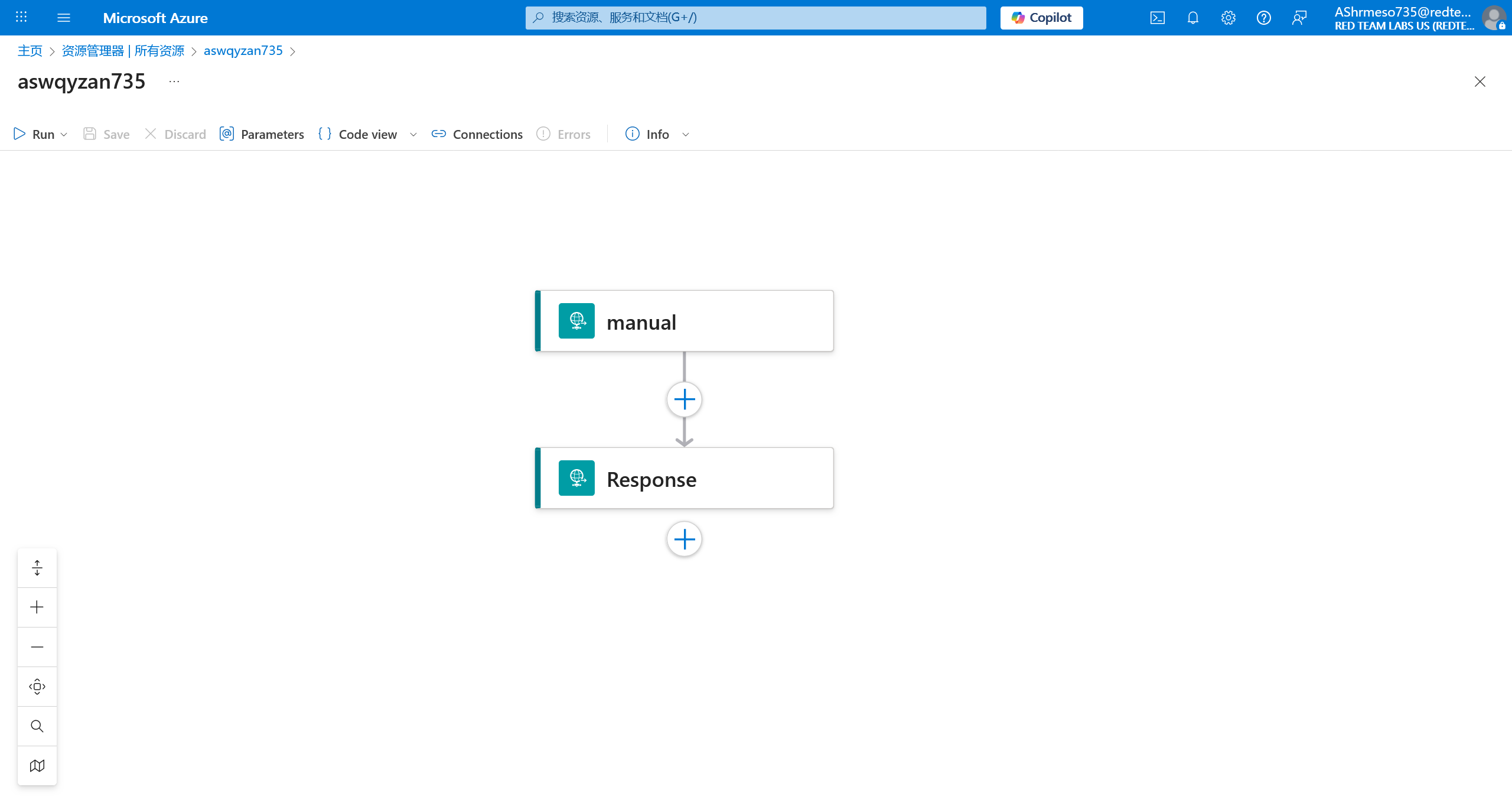
Task: Zoom in on the designer canvas
Action: tap(37, 607)
